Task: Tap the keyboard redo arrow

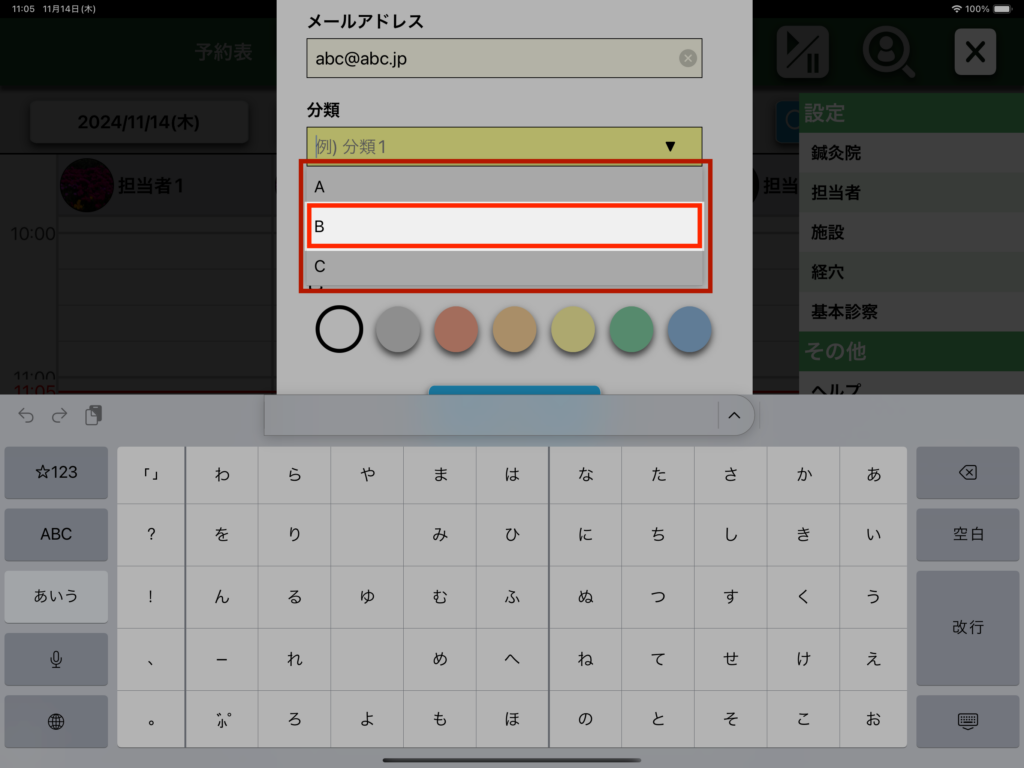Action: tap(59, 416)
